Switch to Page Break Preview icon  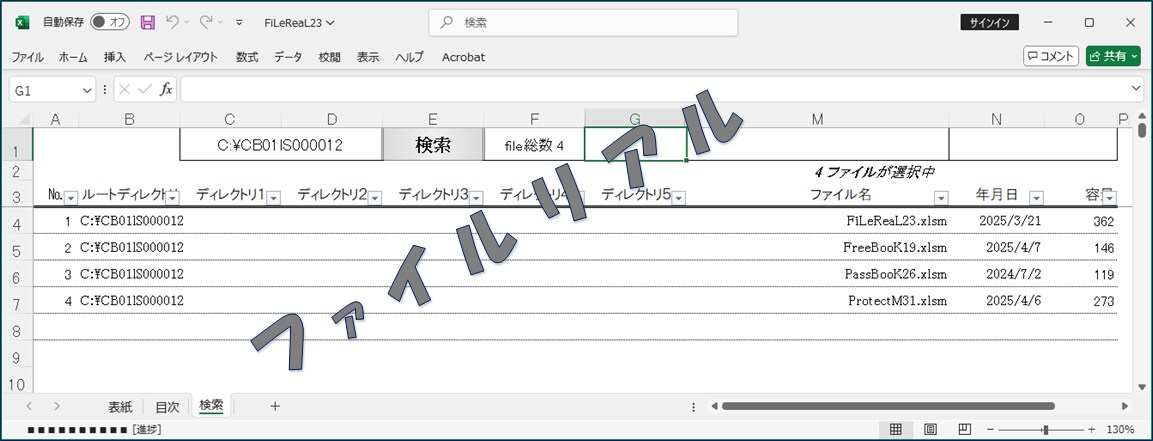[965, 429]
